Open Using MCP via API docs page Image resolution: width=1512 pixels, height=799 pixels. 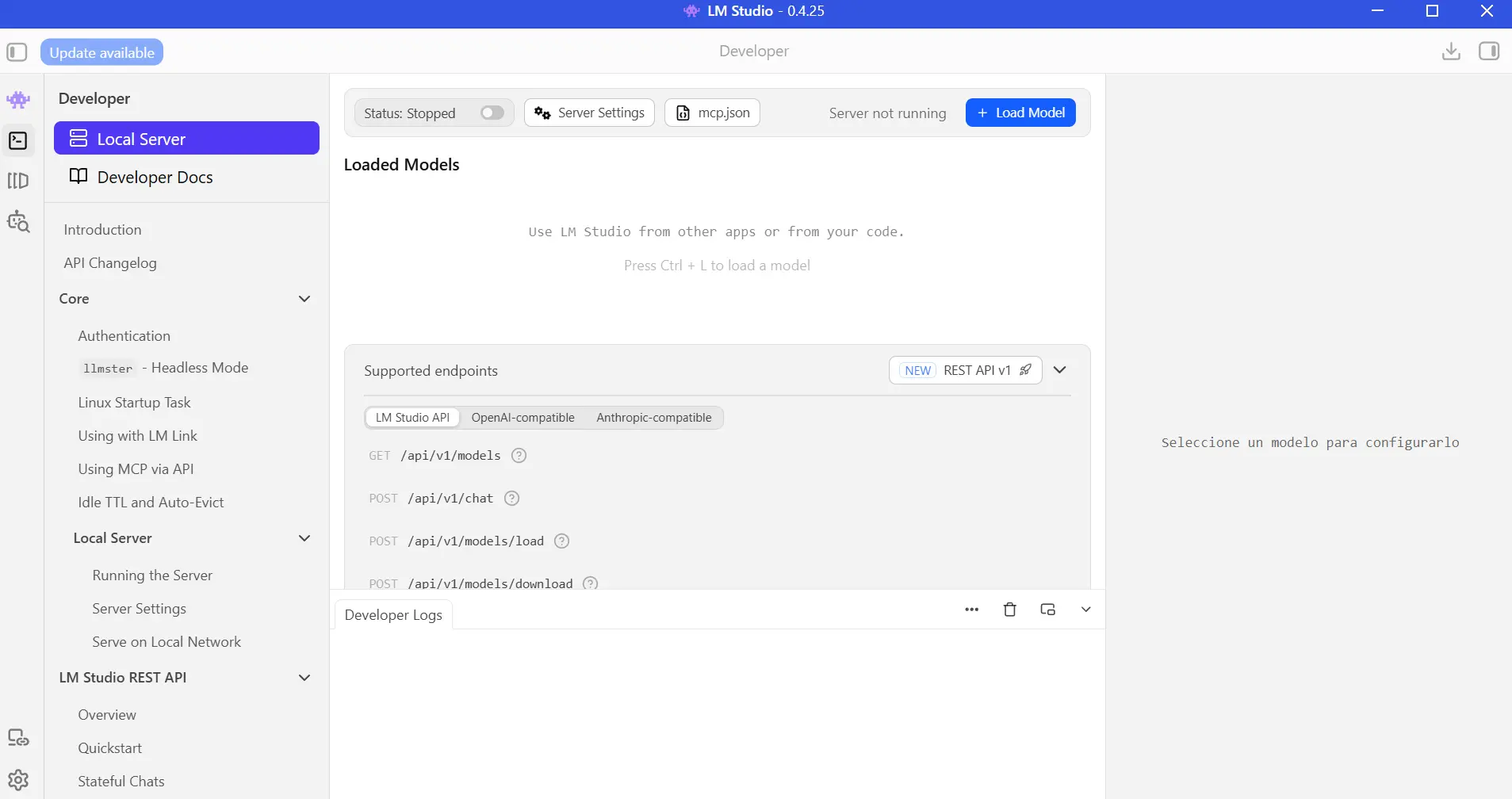pyautogui.click(x=136, y=469)
